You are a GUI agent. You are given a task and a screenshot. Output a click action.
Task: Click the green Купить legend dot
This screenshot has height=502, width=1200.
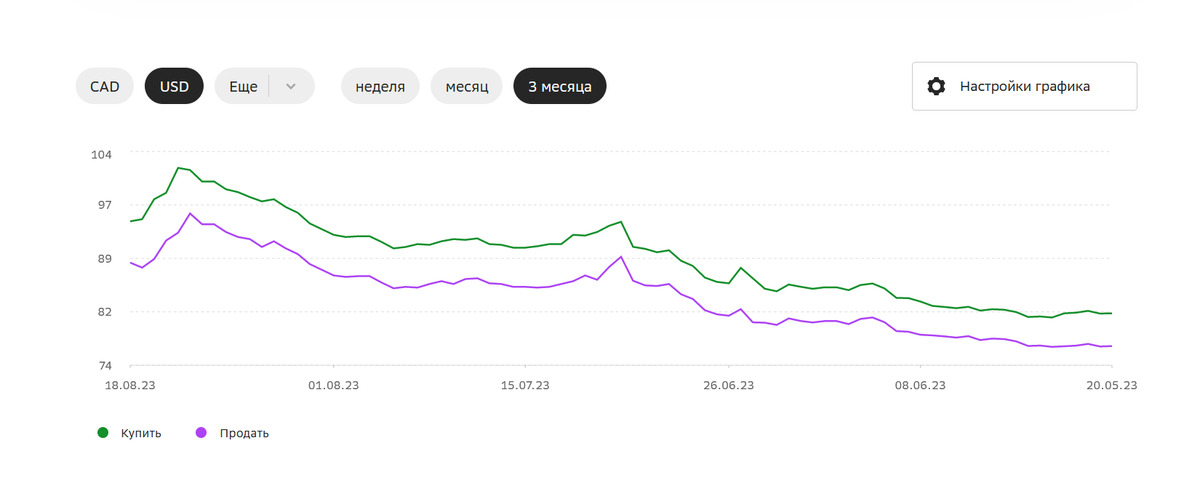tap(102, 433)
